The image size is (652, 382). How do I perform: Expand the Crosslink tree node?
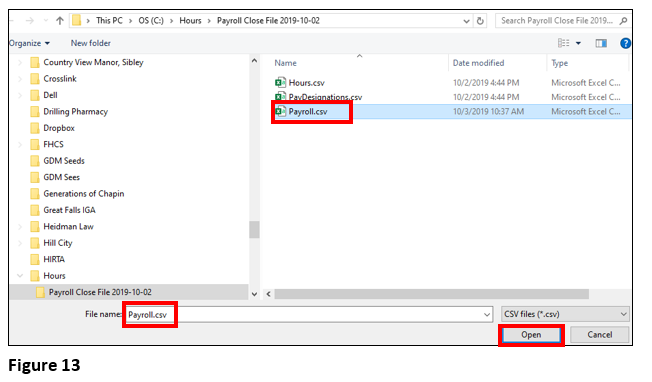(x=20, y=79)
